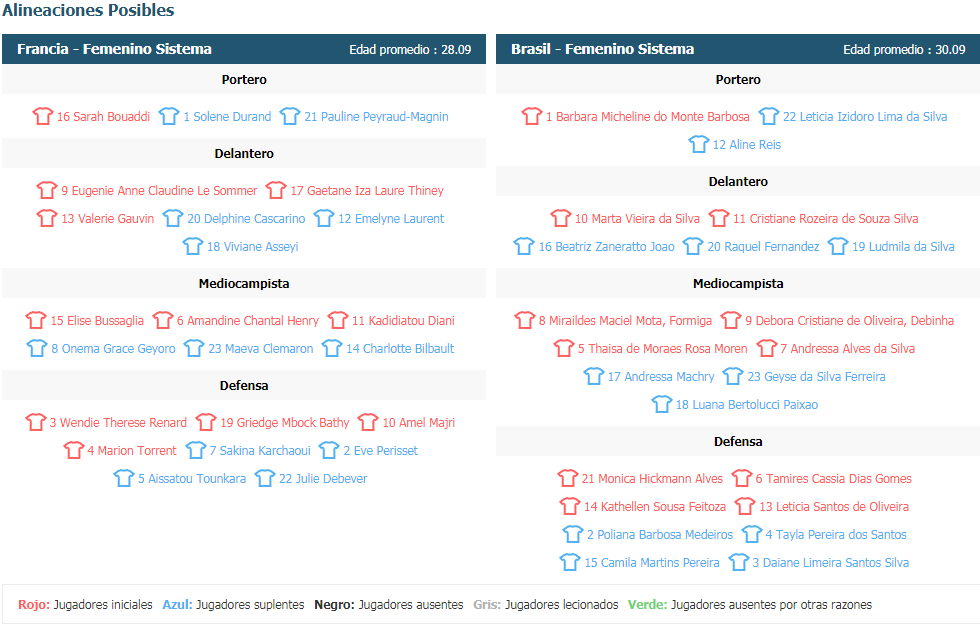Click the Gris: Jugadores lecionados legend entry
This screenshot has height=625, width=980.
coord(546,604)
